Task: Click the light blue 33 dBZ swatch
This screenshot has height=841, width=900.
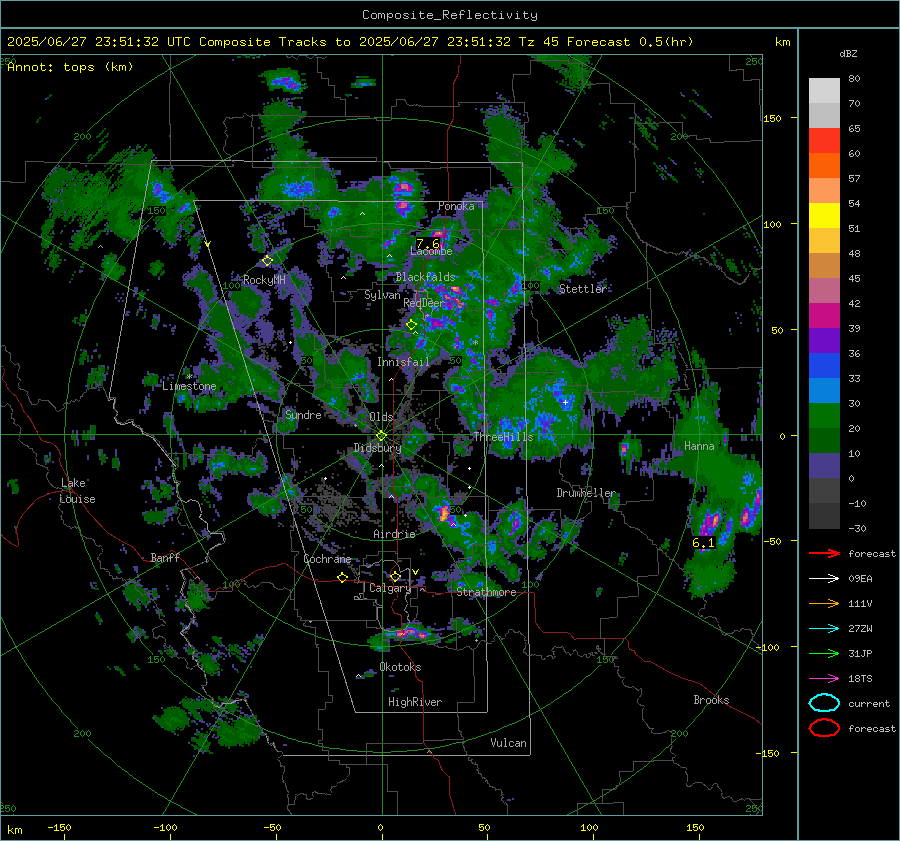Action: (824, 391)
